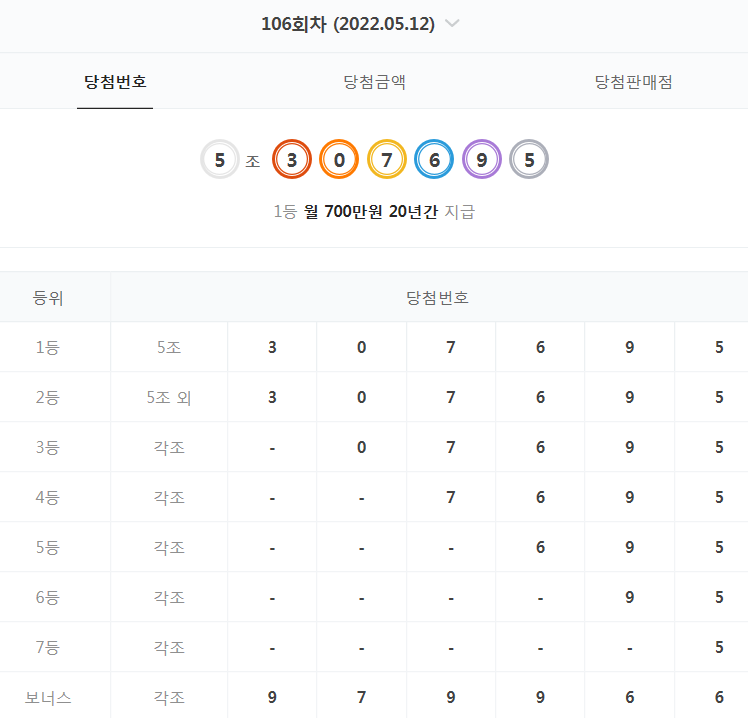This screenshot has width=748, height=718.
Task: Click the digit 0 in 3등 row
Action: click(362, 447)
